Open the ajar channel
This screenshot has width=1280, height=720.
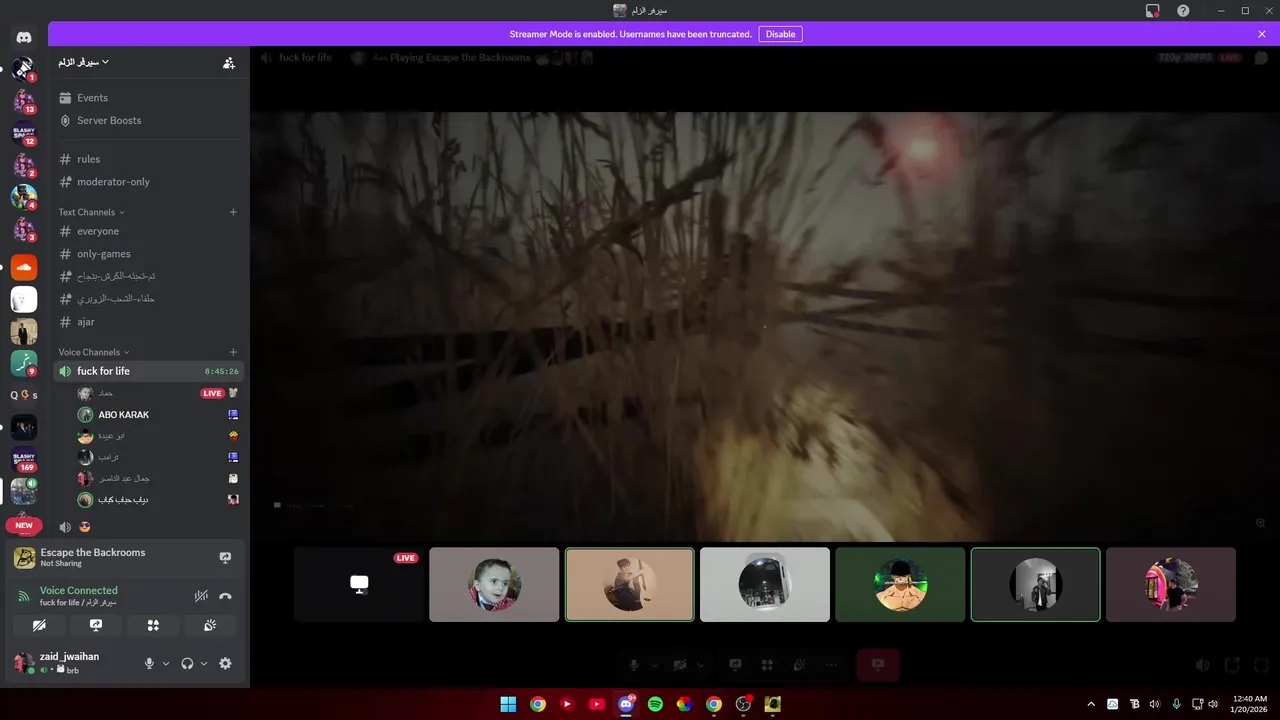click(x=148, y=322)
